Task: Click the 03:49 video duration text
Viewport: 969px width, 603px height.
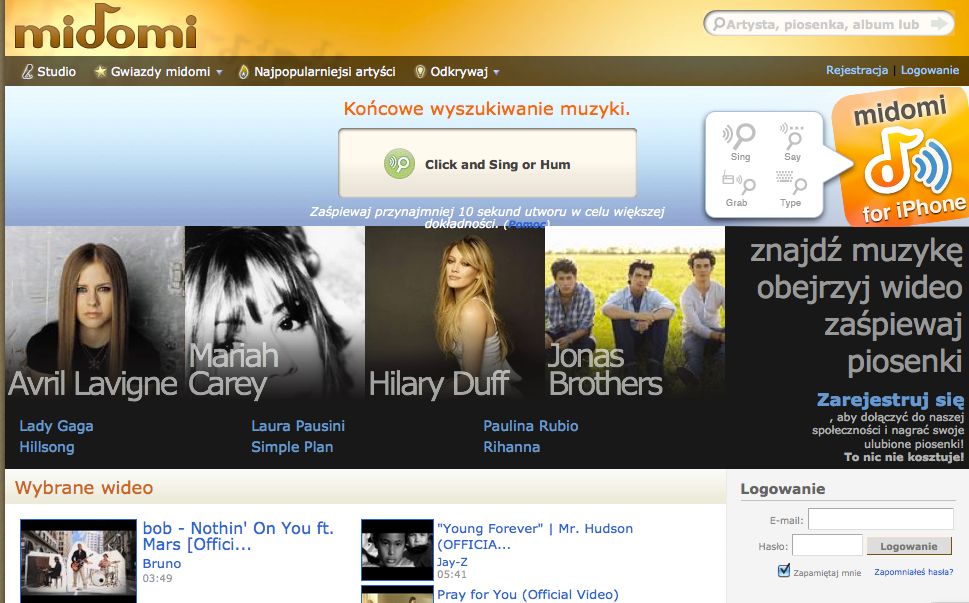Action: 158,578
